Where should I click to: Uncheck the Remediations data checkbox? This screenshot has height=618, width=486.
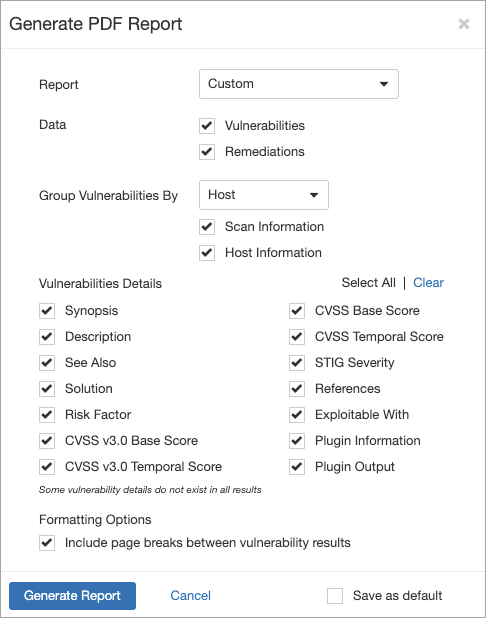207,152
